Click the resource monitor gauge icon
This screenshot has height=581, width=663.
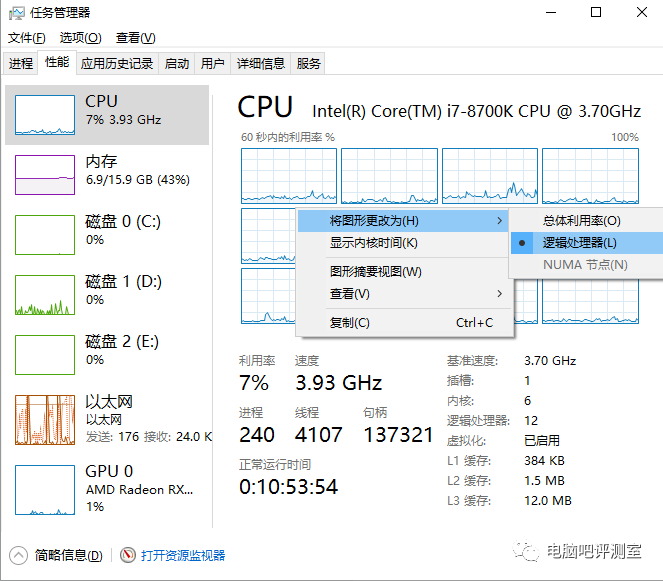(x=128, y=555)
